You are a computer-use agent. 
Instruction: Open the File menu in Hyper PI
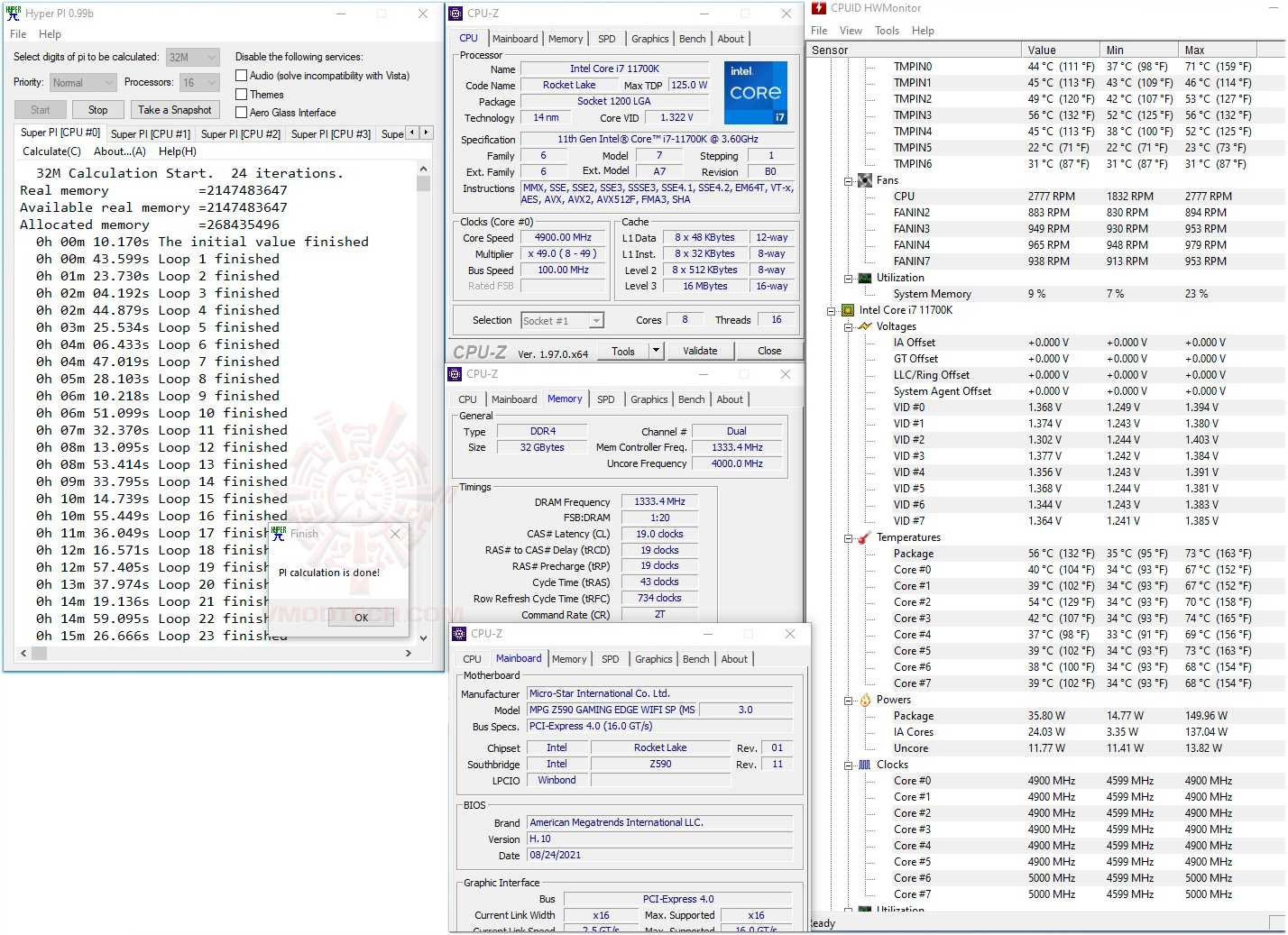click(18, 34)
